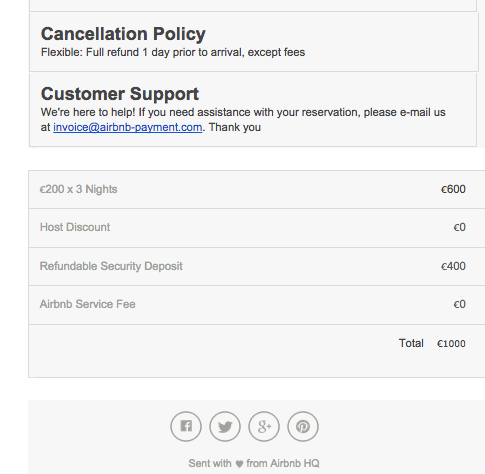Viewport: 485px width, 474px height.
Task: Click the €600 nights amount
Action: [x=453, y=189]
